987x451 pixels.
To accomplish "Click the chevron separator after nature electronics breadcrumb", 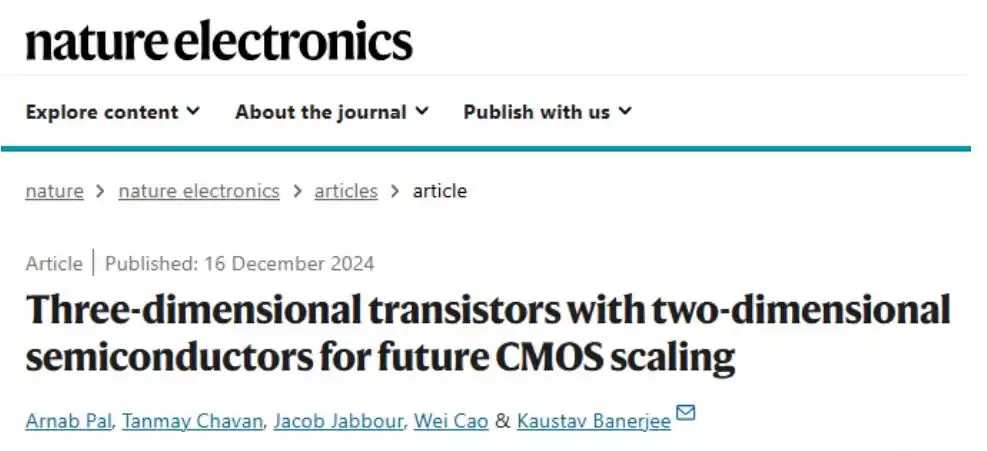I will pos(297,191).
